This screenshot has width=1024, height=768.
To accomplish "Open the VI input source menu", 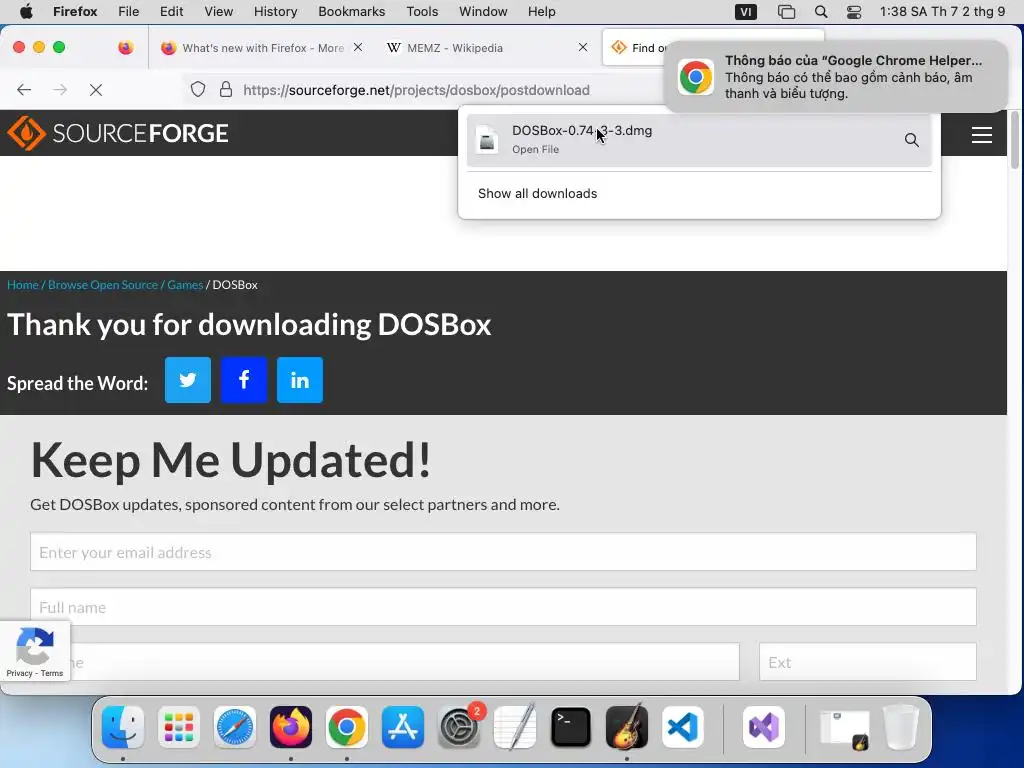I will click(746, 12).
